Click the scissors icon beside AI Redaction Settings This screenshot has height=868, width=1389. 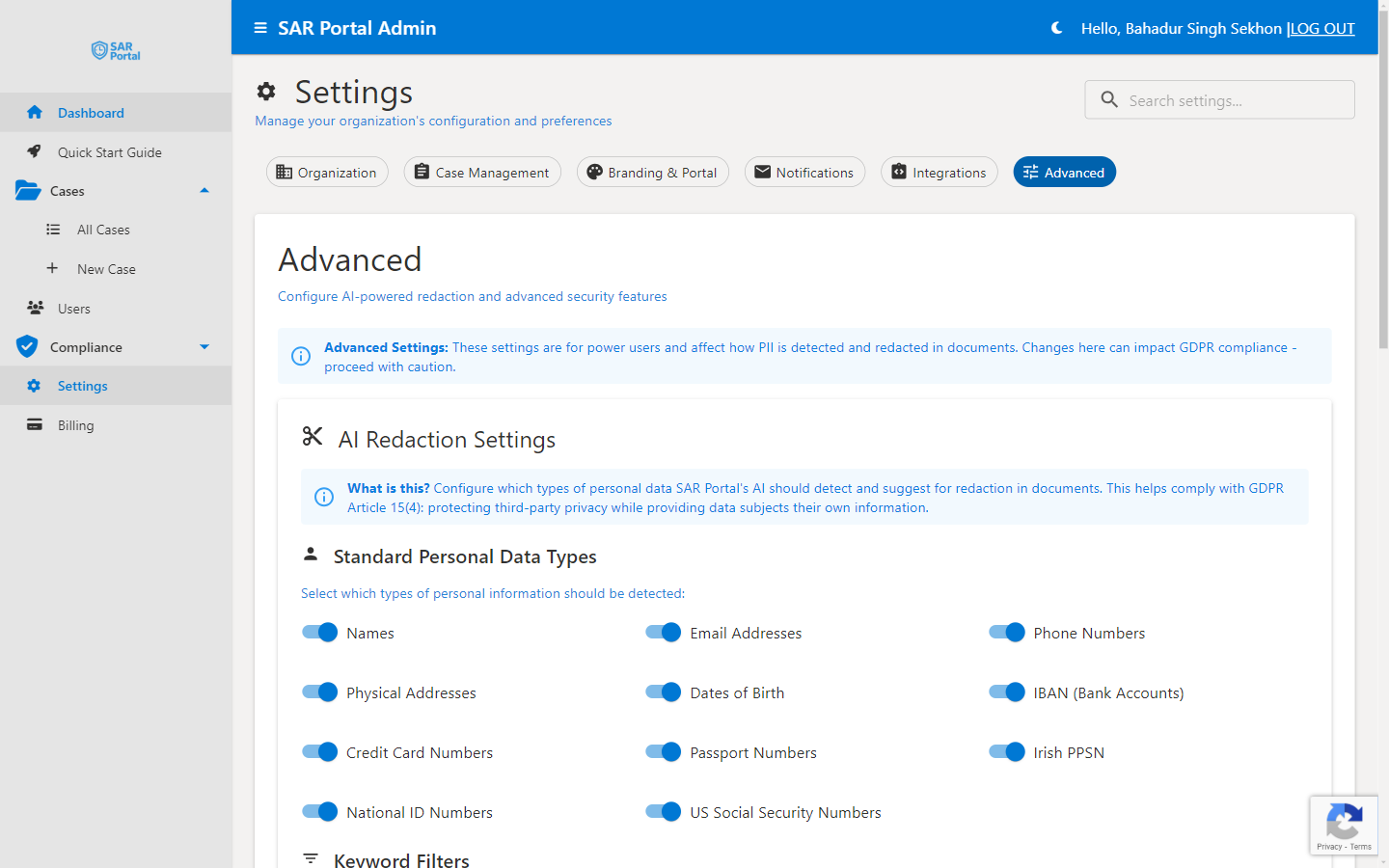tap(313, 437)
